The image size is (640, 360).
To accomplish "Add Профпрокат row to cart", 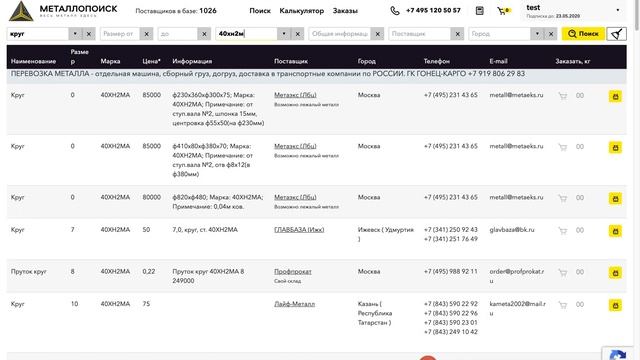I will (563, 272).
